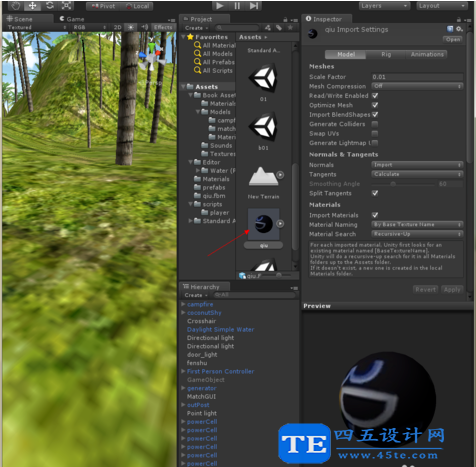Toggle Pivot handle position mode
The image size is (476, 467).
(x=102, y=6)
